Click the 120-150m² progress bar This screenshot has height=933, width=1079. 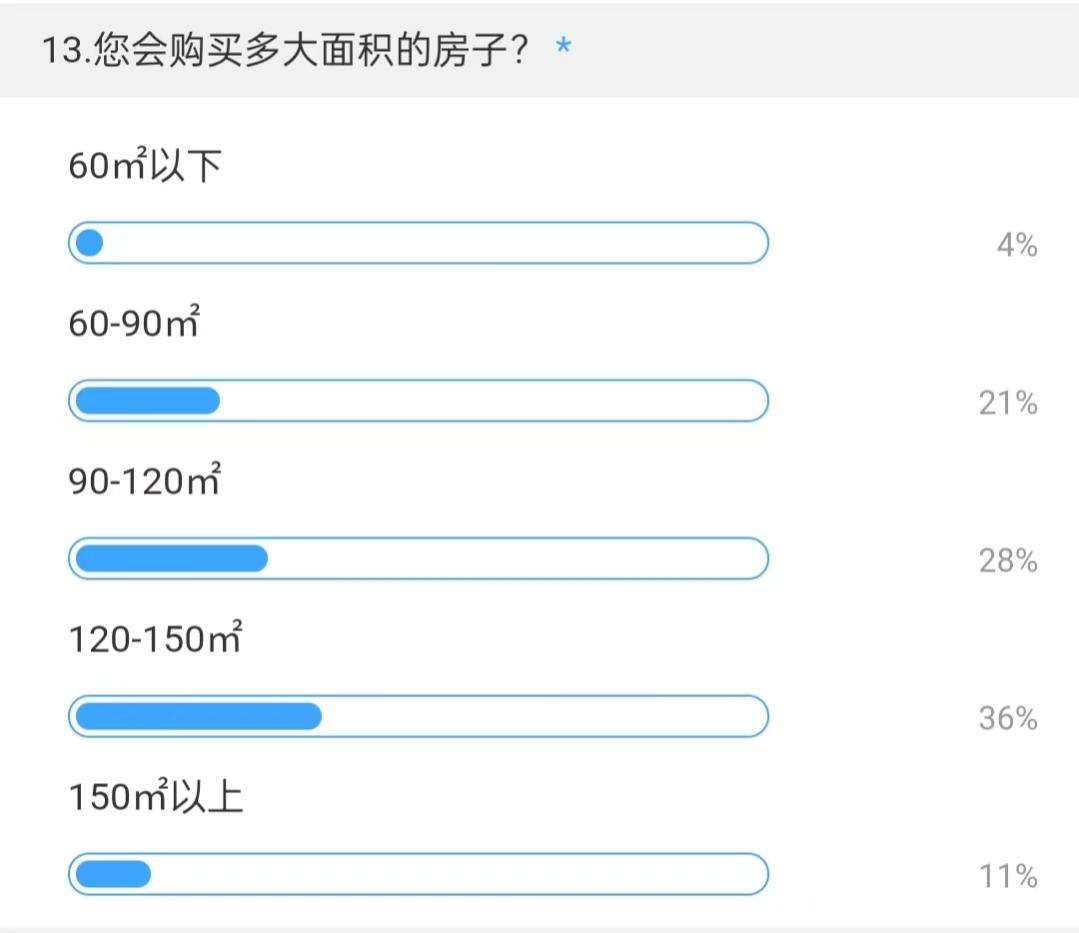418,716
